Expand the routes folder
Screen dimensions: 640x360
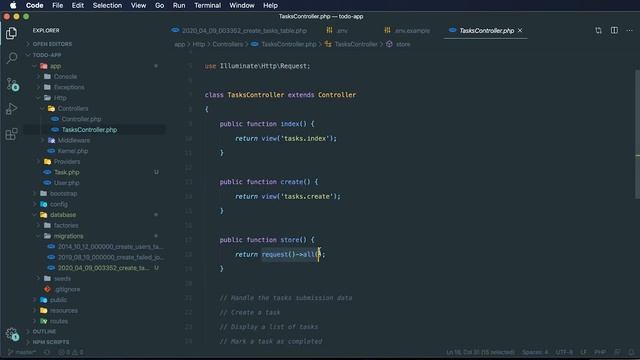click(x=59, y=321)
